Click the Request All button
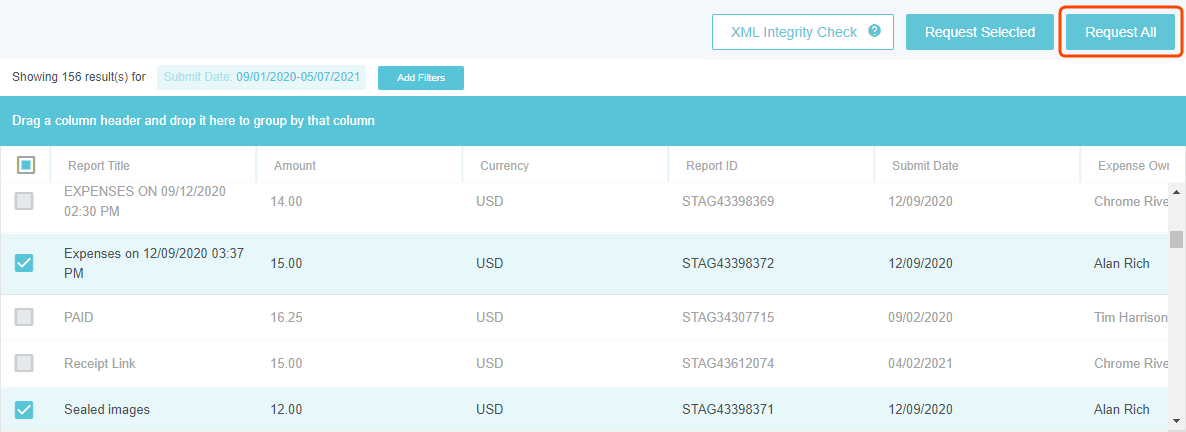 coord(1120,32)
